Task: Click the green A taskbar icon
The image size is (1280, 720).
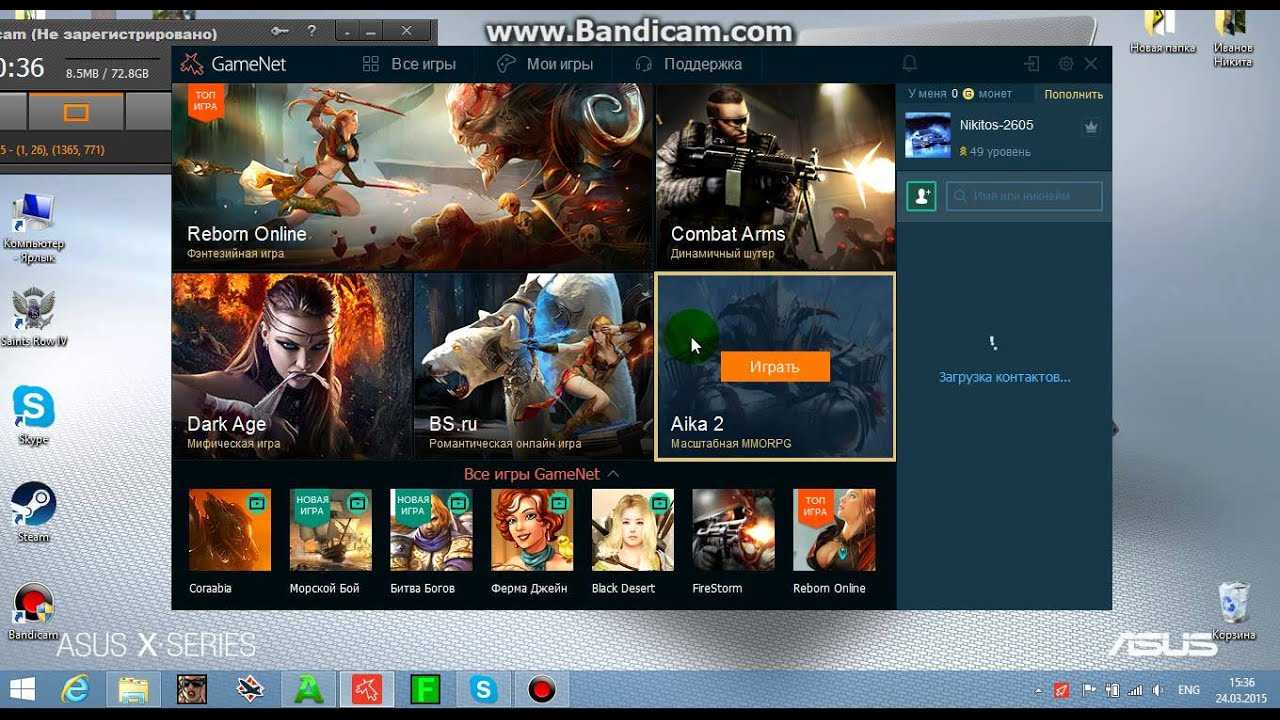Action: (308, 689)
